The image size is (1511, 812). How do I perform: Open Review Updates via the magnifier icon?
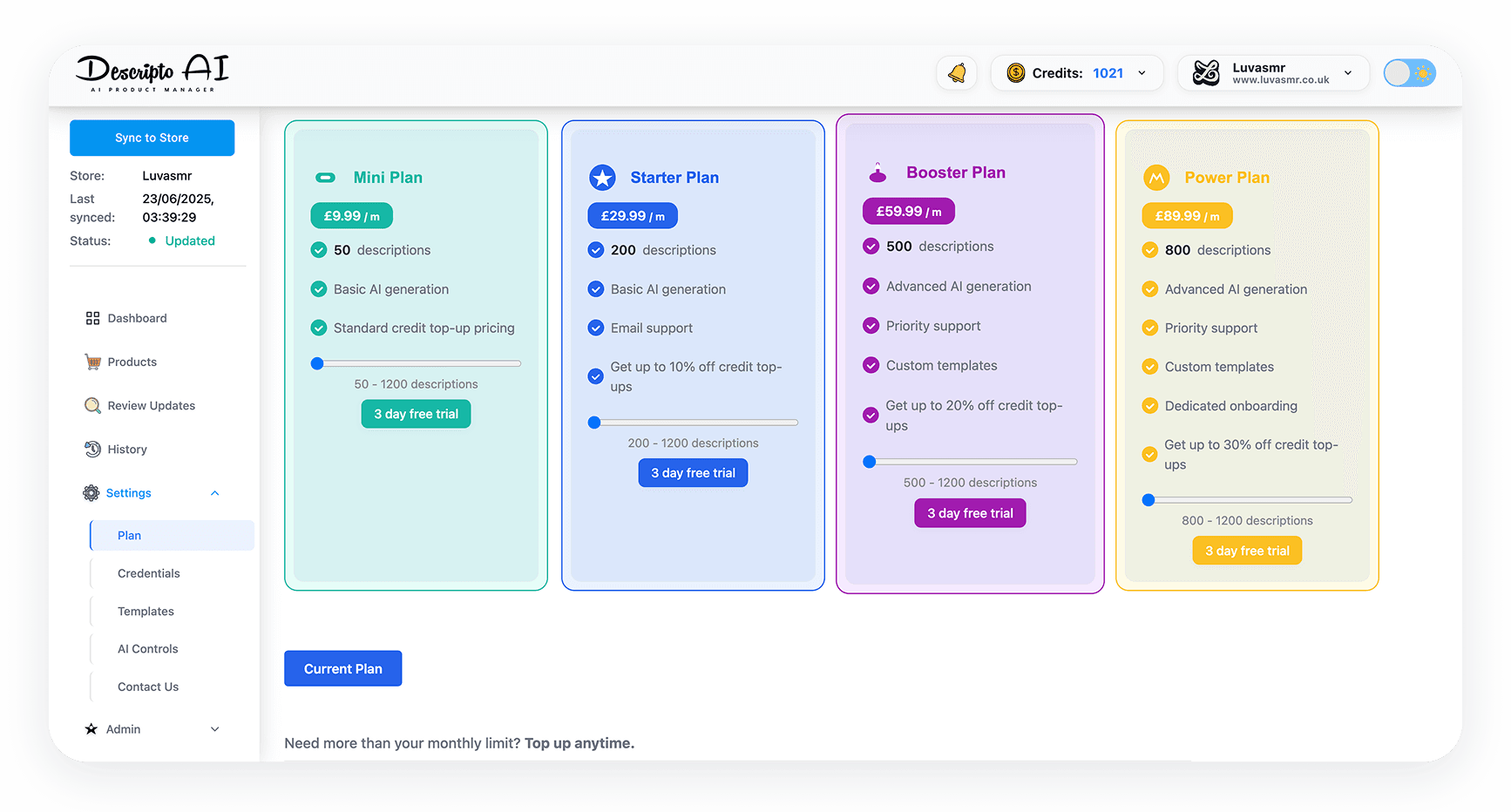(92, 405)
